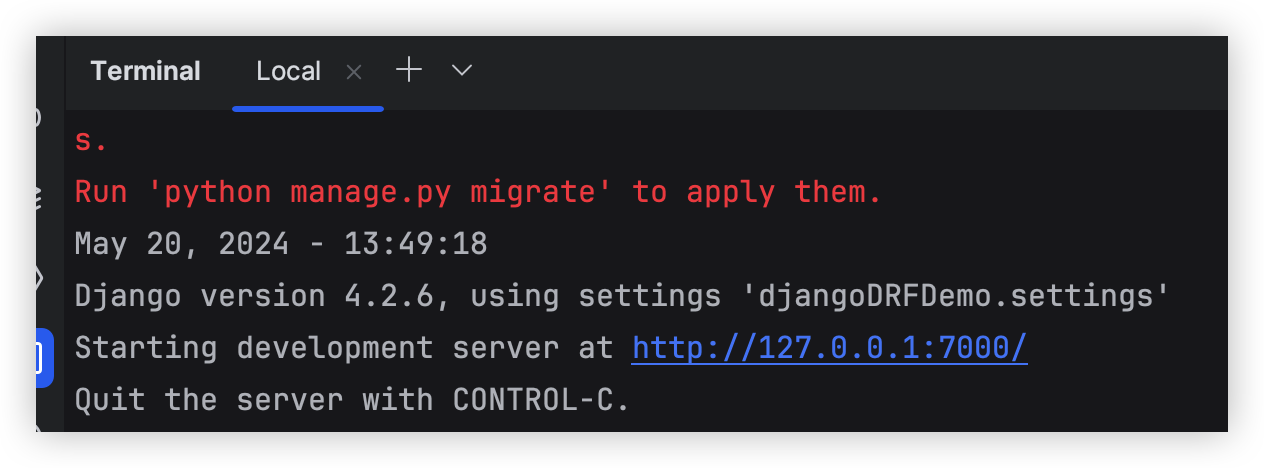Click the stacked-layers icon in left sidebar
The height and width of the screenshot is (468, 1264).
click(x=38, y=197)
